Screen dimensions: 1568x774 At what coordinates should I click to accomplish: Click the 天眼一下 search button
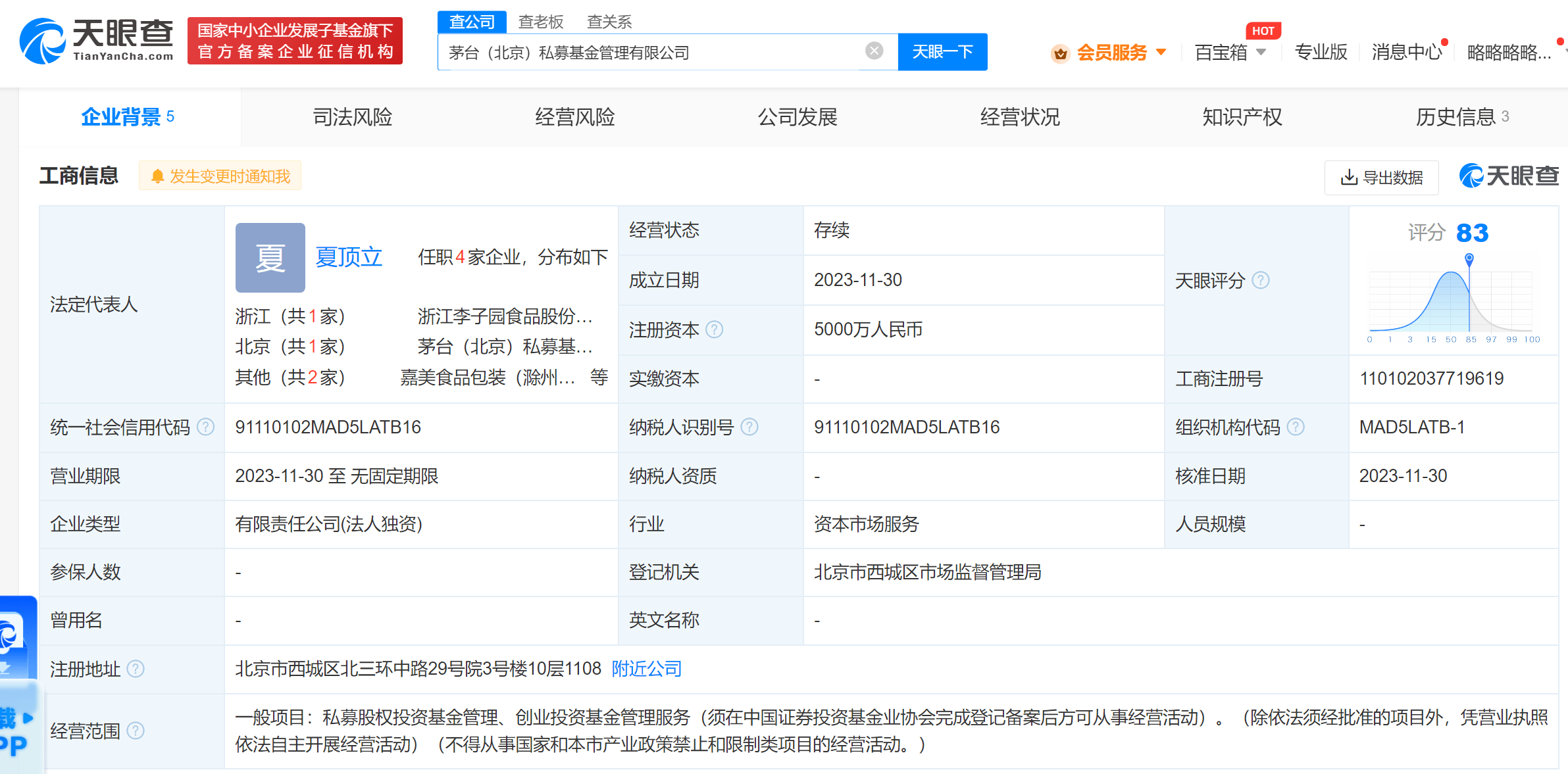tap(942, 52)
